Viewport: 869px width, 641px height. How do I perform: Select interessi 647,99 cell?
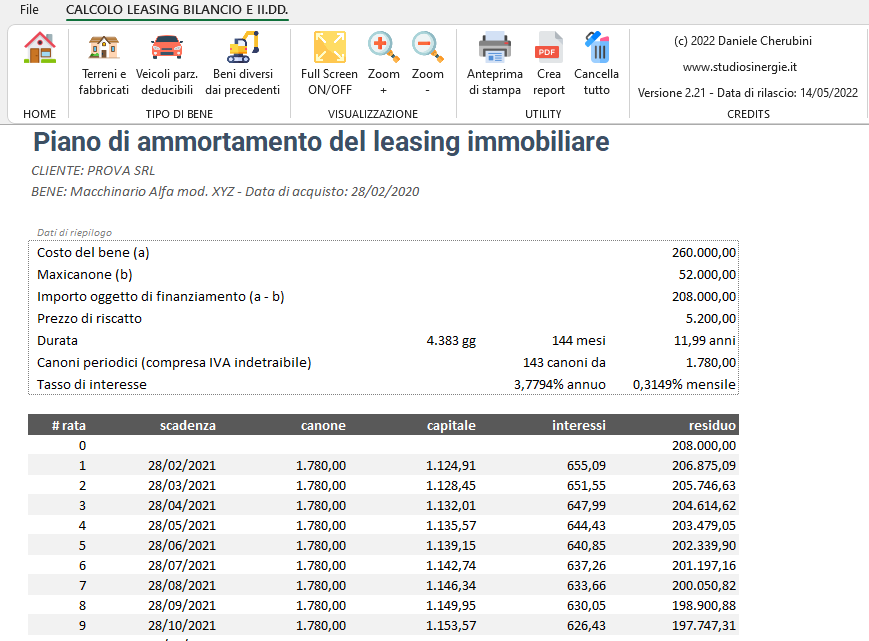click(586, 505)
